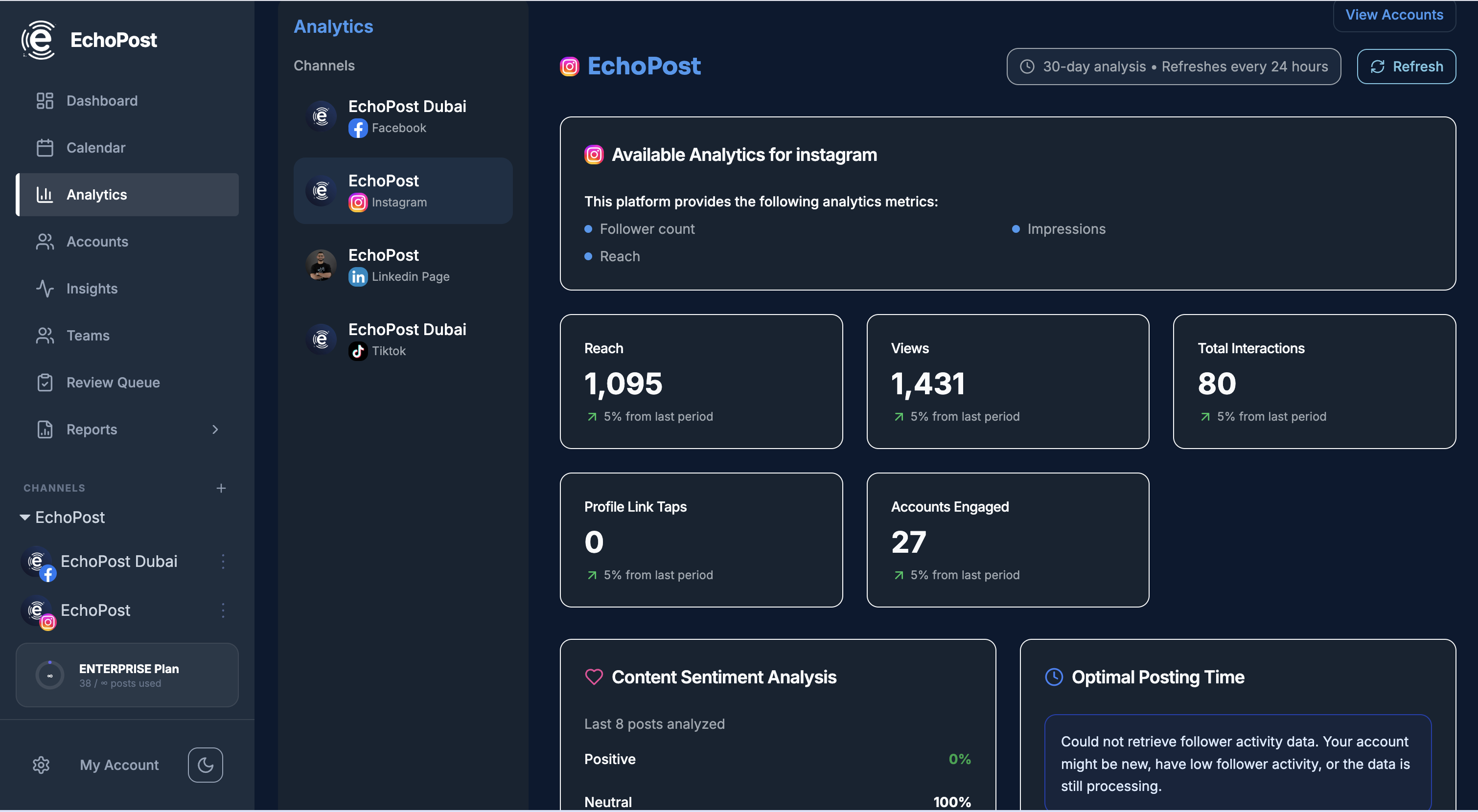The height and width of the screenshot is (812, 1478).
Task: Select the Analytics menu item
Action: [127, 195]
